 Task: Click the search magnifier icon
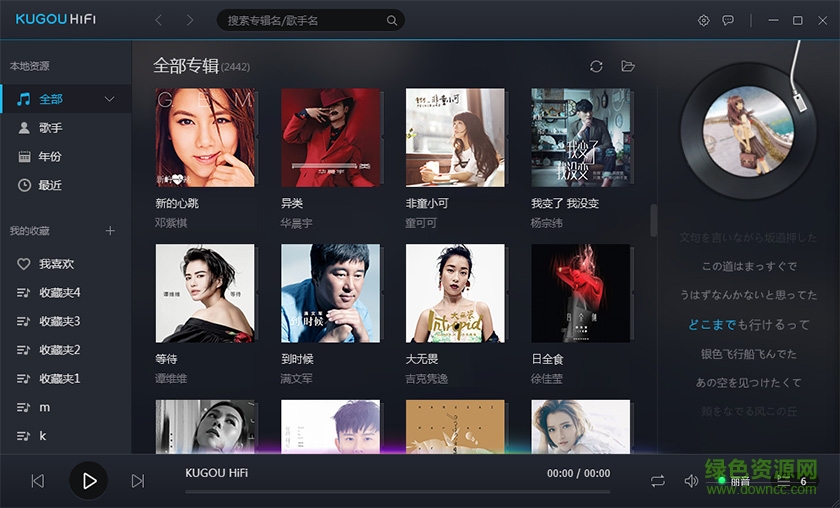click(x=392, y=20)
